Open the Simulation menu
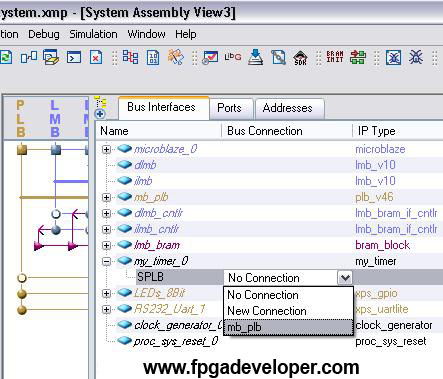 (93, 34)
